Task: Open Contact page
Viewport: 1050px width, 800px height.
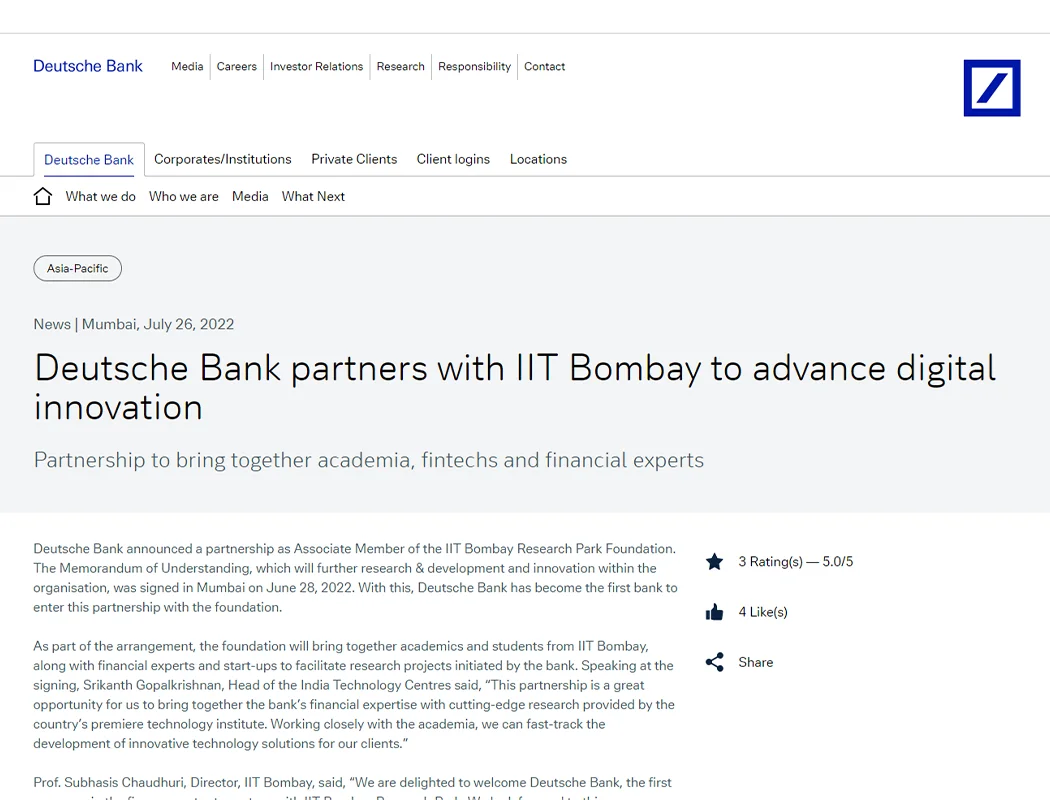Action: [544, 66]
